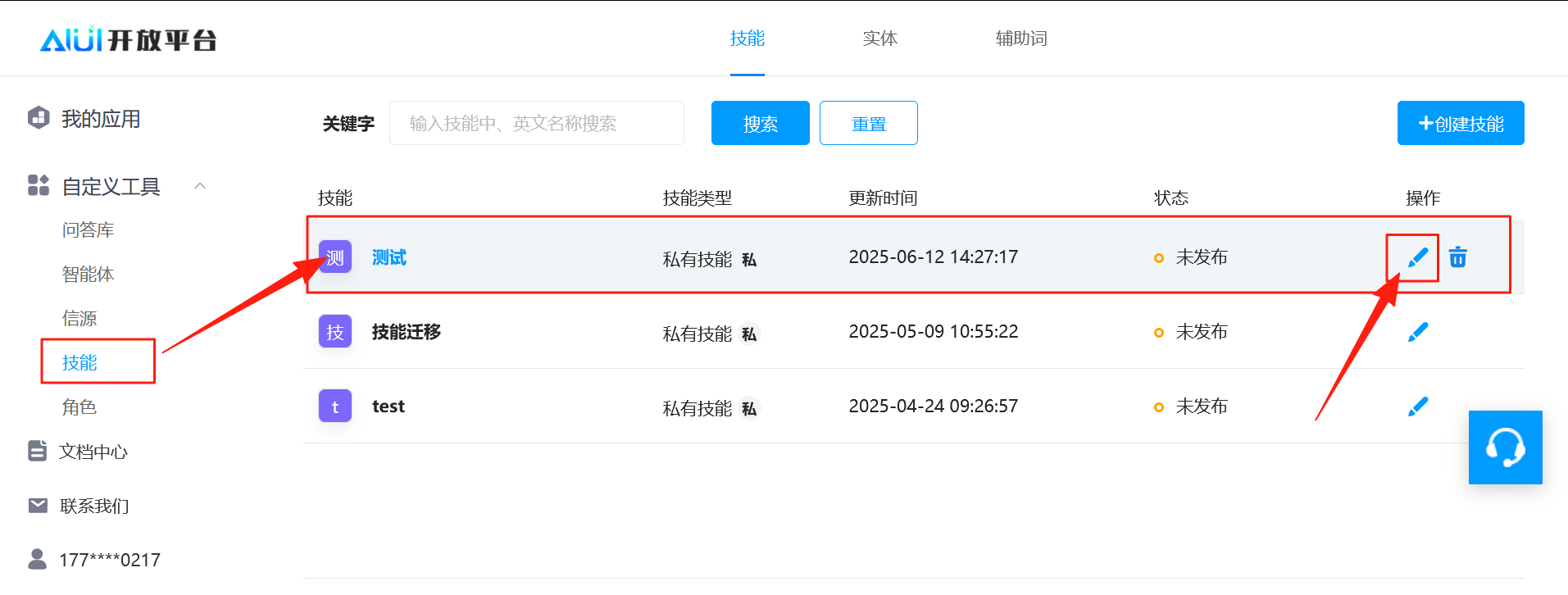Click the 创建技能 button

(x=1460, y=124)
